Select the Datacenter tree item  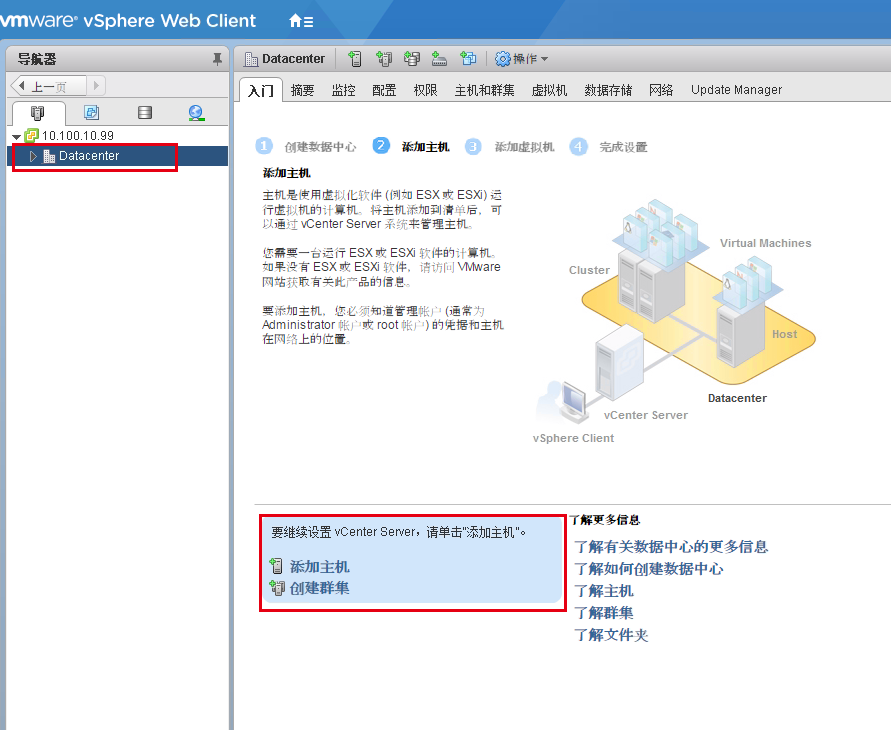(118, 156)
